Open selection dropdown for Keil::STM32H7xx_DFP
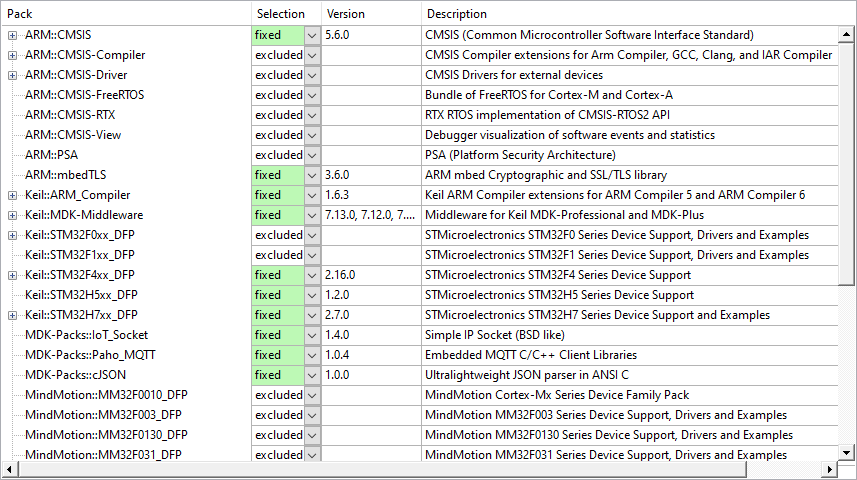The width and height of the screenshot is (857, 480). (312, 315)
